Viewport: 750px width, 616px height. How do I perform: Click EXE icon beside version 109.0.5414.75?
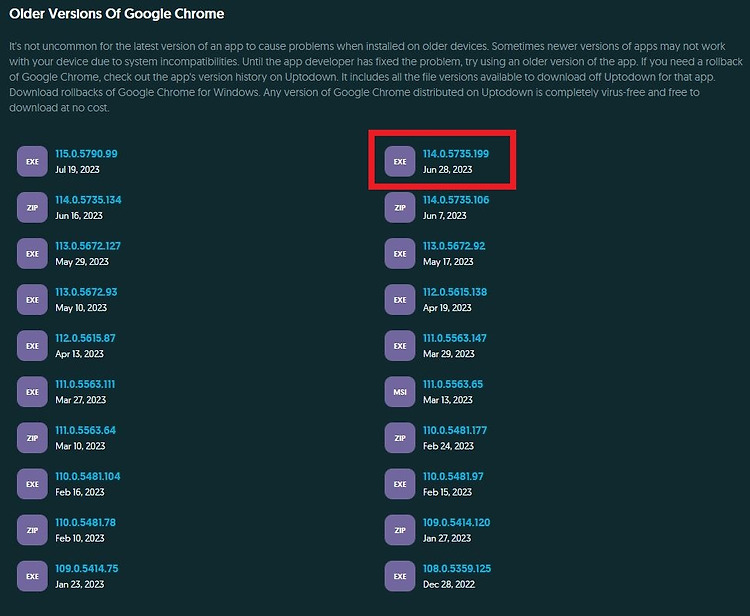point(32,576)
